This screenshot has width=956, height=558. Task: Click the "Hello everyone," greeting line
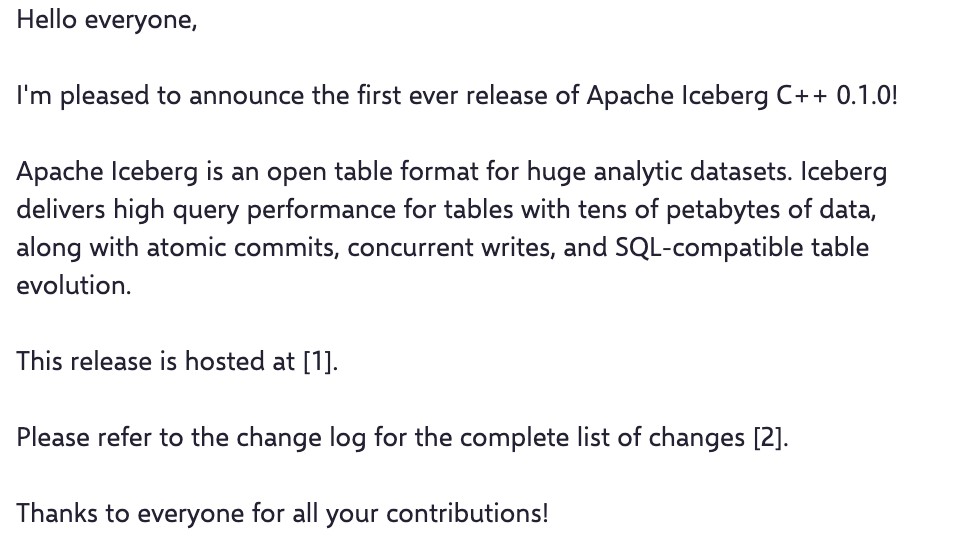click(x=107, y=19)
